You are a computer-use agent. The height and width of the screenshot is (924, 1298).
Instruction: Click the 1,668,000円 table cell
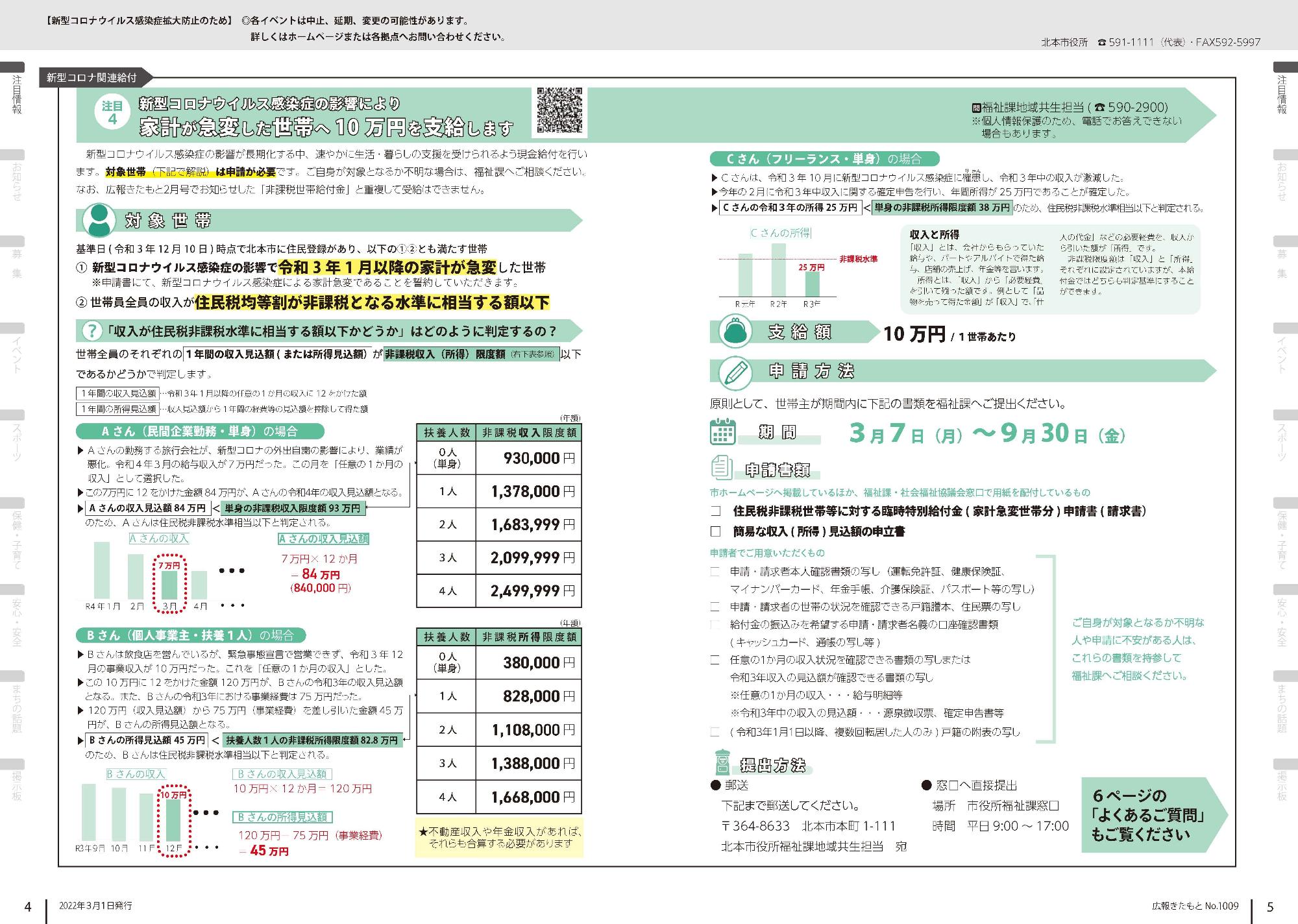coord(528,797)
